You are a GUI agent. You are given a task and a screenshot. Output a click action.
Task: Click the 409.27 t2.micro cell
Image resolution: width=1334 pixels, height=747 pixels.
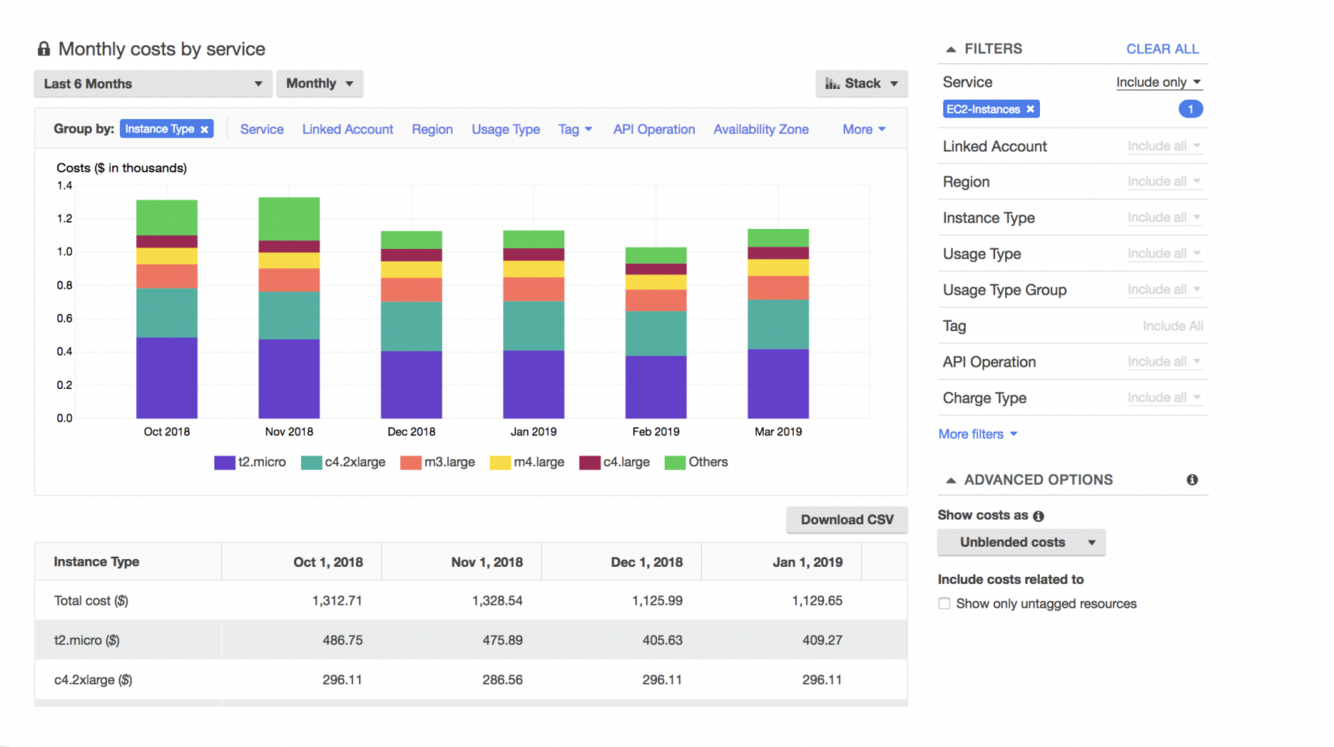pos(823,640)
